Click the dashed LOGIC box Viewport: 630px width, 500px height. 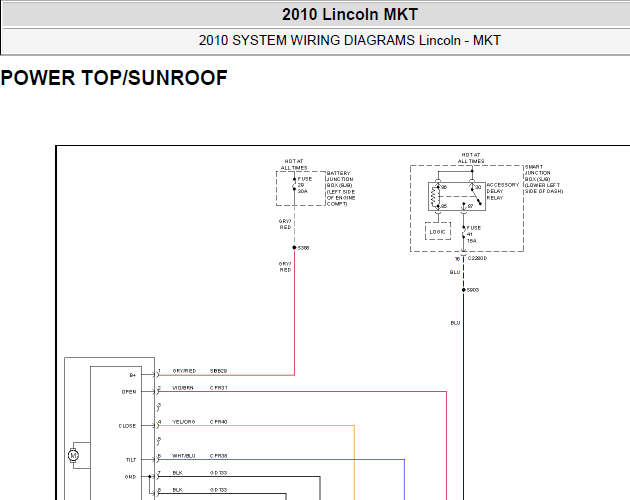click(x=438, y=231)
